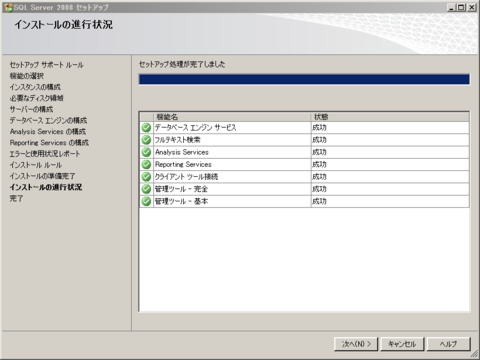Click the セットアップ処理が完了しました message
Viewport: 480px width, 360px height.
point(182,64)
